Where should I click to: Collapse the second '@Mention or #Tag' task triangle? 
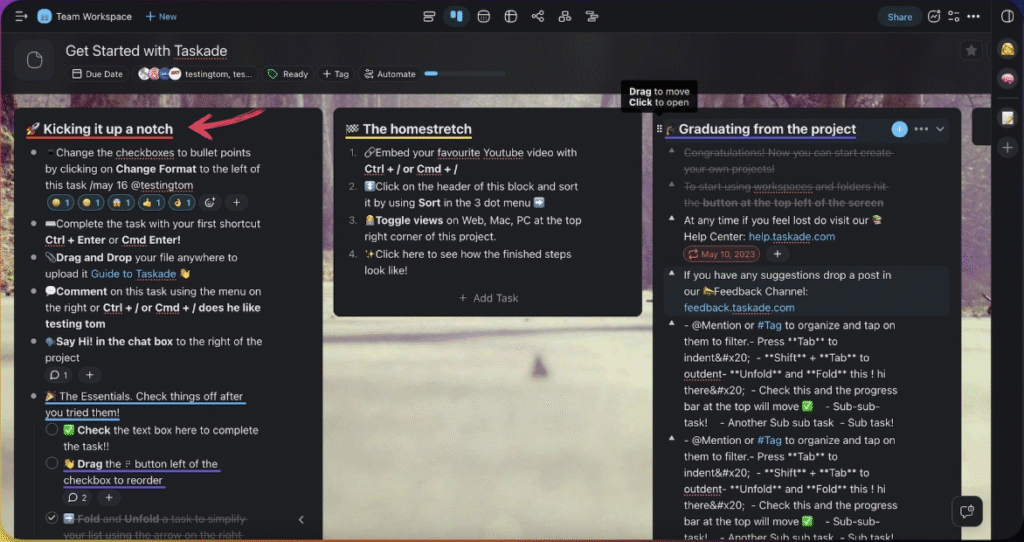tap(671, 438)
